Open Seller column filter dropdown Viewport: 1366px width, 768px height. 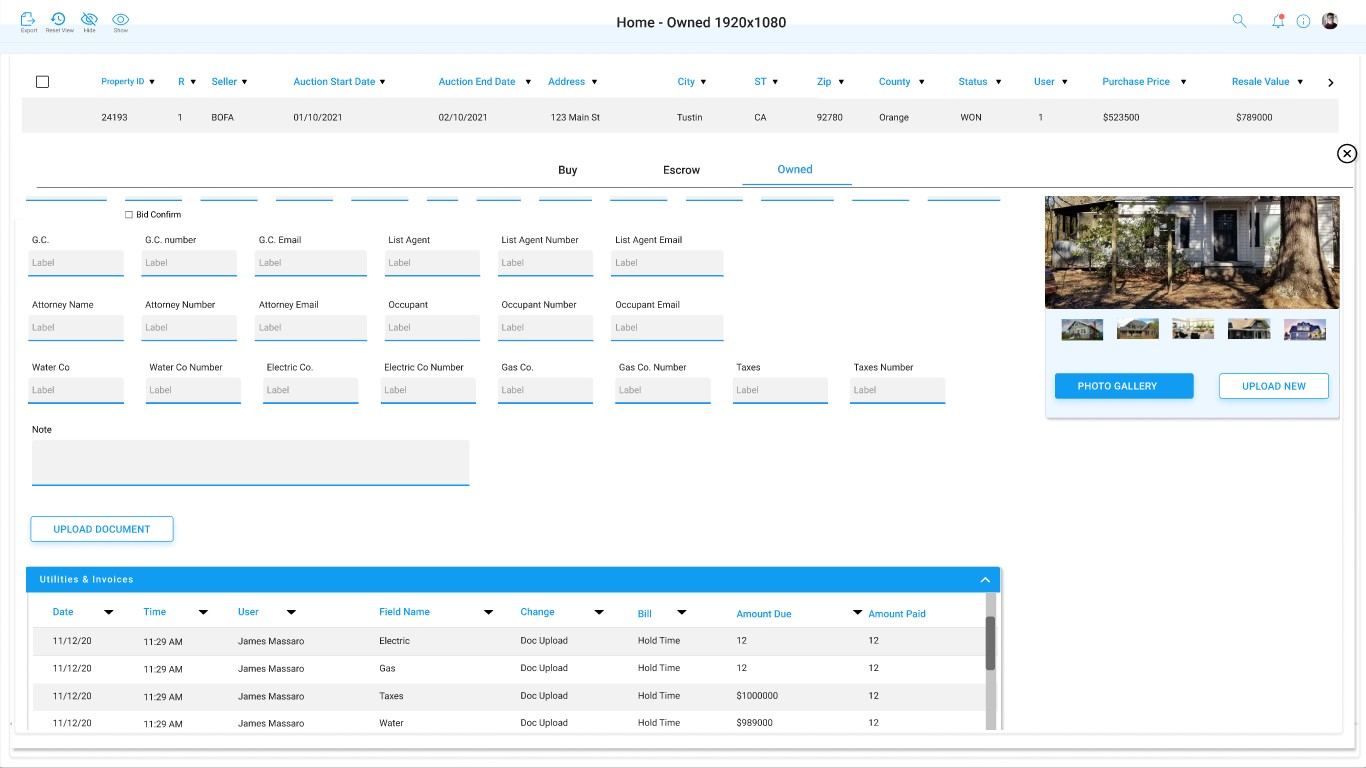click(x=244, y=82)
